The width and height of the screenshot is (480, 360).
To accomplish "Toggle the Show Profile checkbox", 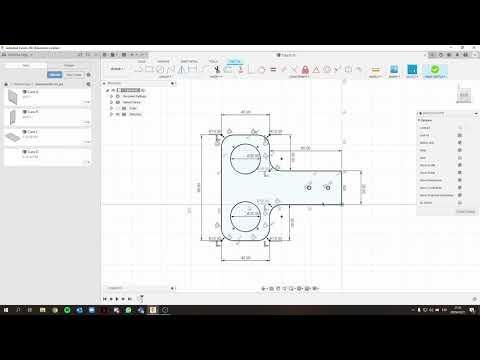I will 460,165.
